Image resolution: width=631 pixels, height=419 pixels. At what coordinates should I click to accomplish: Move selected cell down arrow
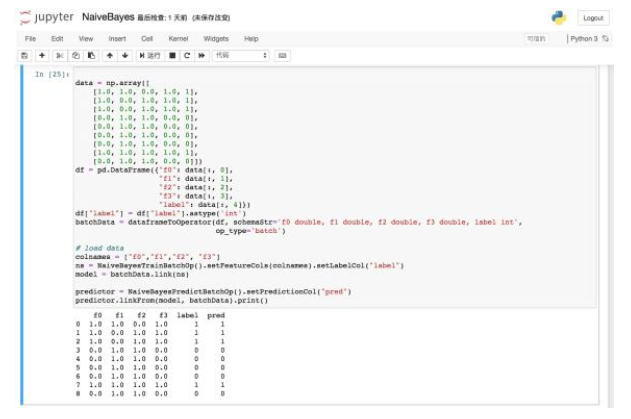point(125,56)
